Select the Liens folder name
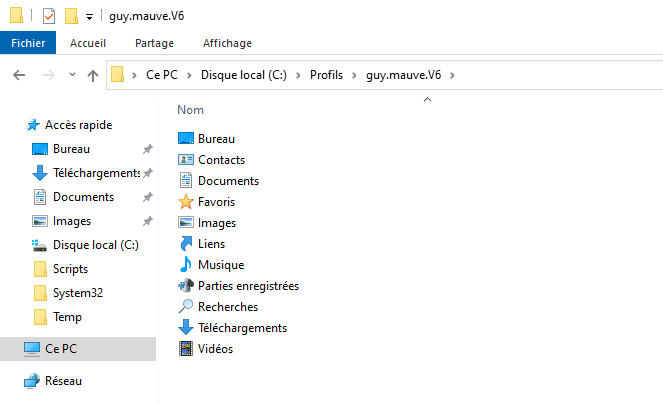The image size is (663, 403). pos(211,244)
